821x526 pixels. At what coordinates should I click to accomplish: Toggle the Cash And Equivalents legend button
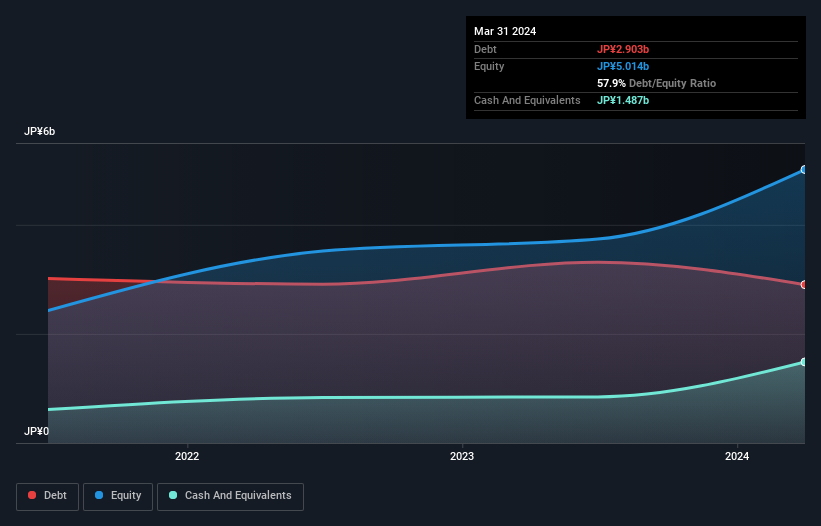(230, 496)
